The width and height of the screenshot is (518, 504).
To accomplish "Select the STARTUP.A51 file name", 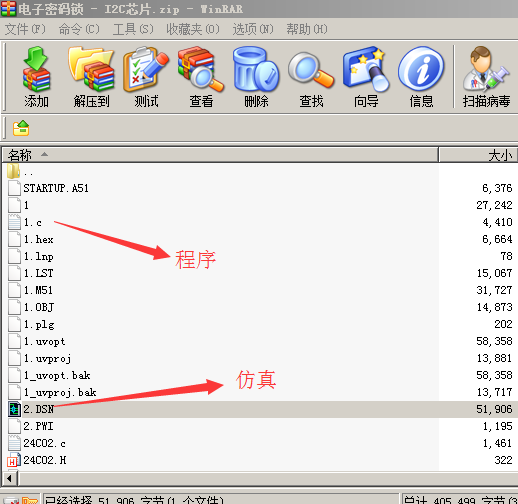I will pyautogui.click(x=56, y=188).
